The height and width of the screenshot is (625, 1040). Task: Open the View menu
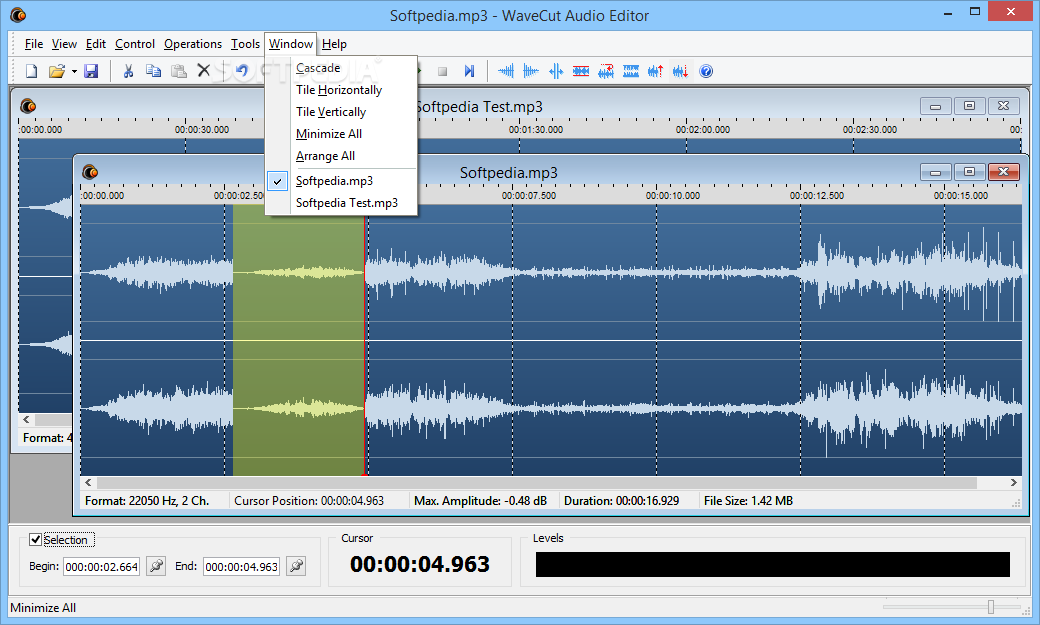[64, 44]
